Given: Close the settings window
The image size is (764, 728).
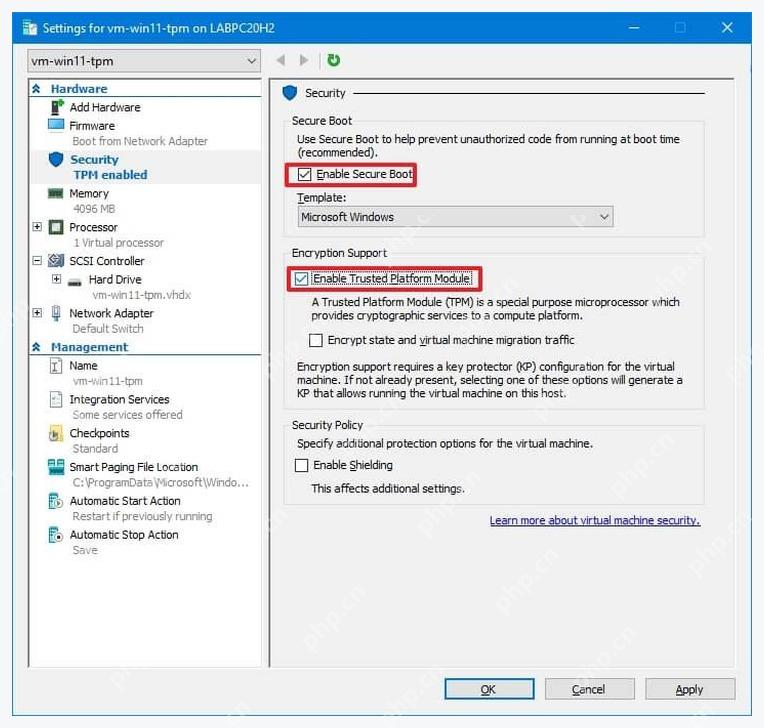Looking at the screenshot, I should [x=727, y=28].
